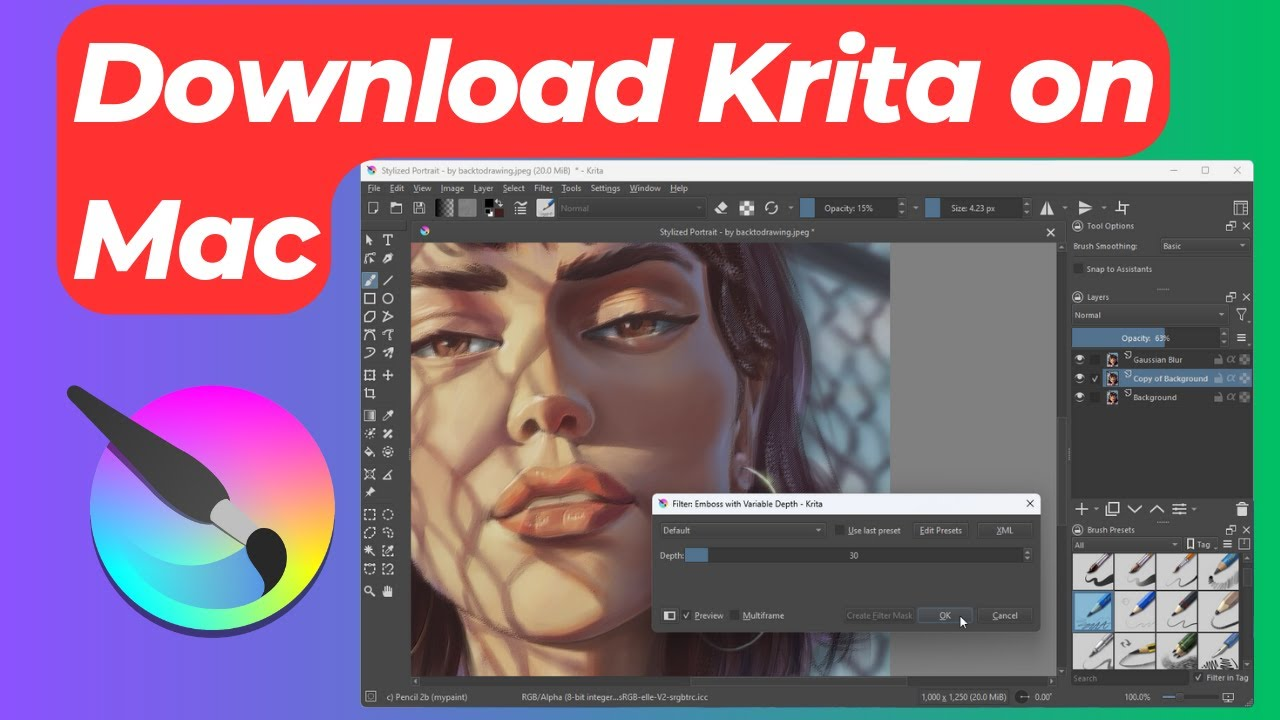Select the Freehand Brush tool
This screenshot has width=1280, height=720.
coord(370,280)
